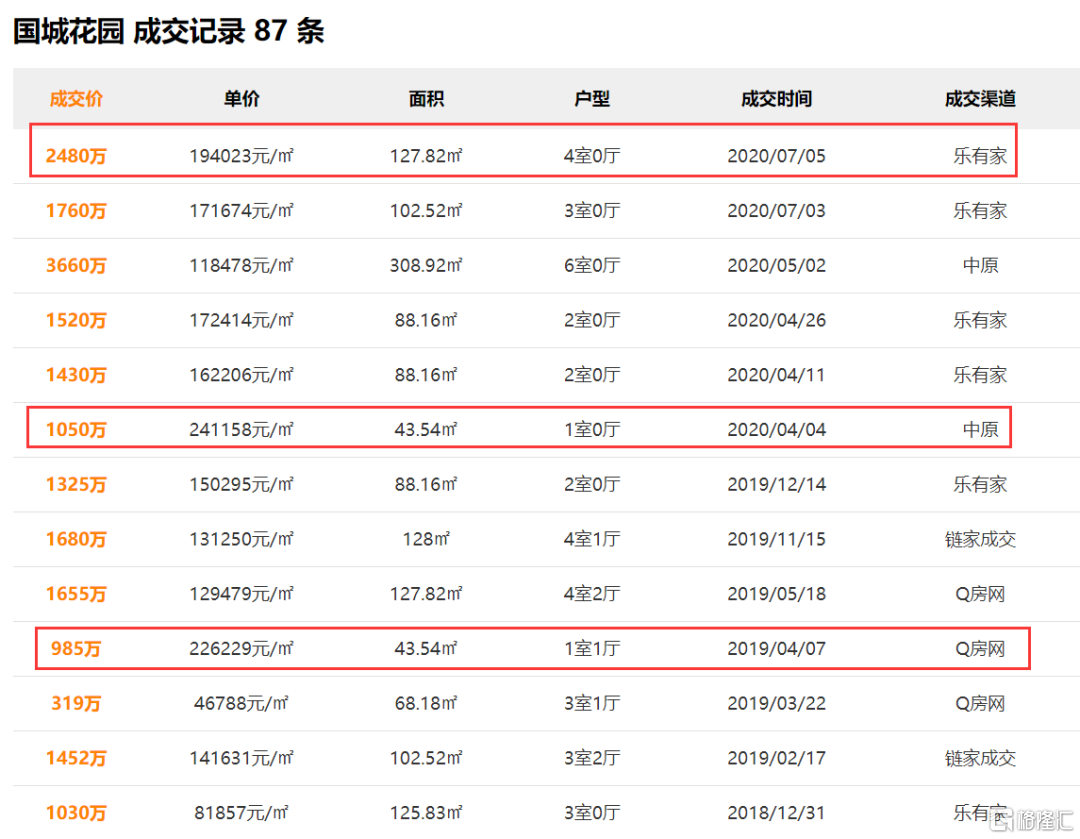Click the 户型 column header
Screen dimensions: 1080x839
591,99
